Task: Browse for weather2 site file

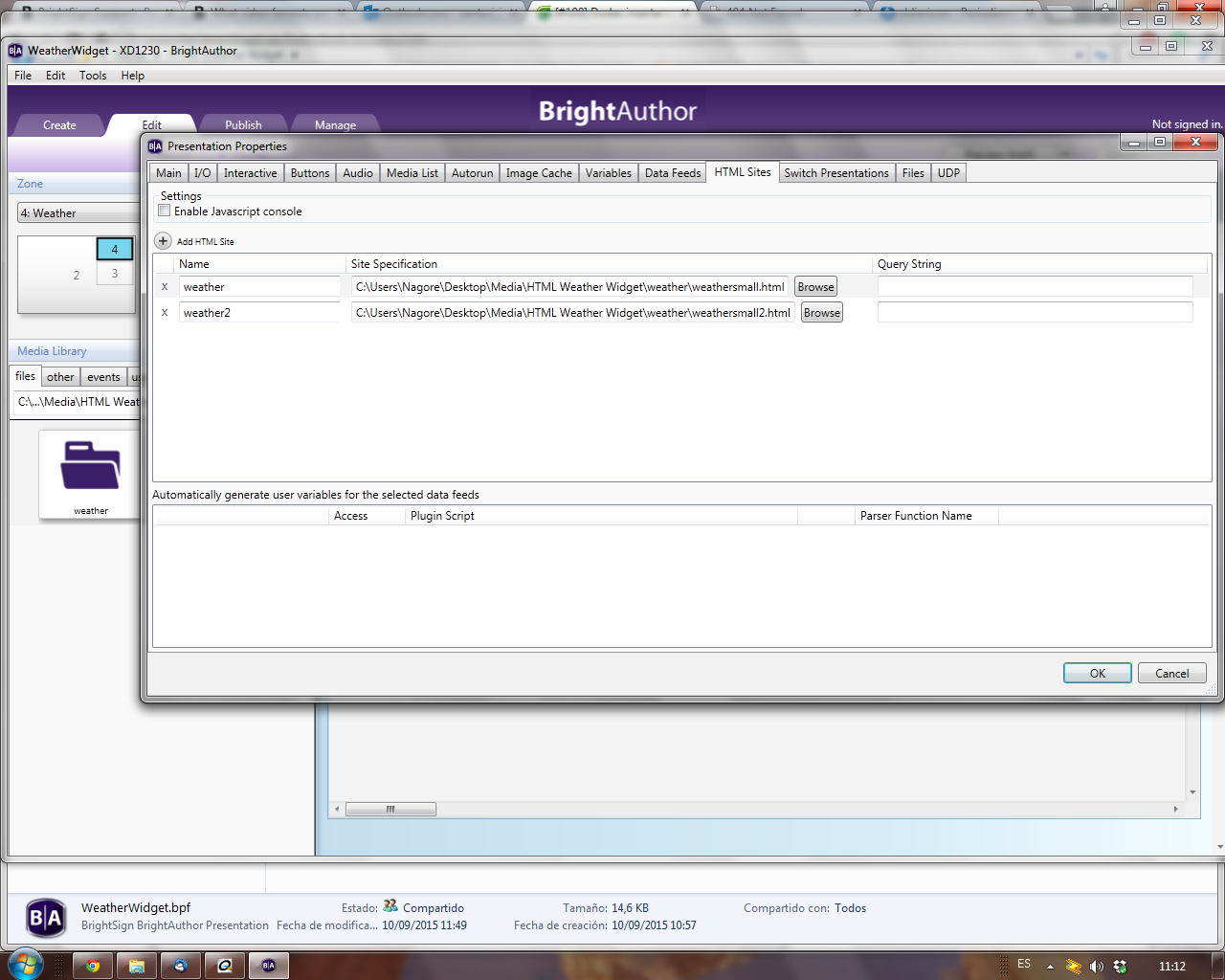Action: [x=822, y=313]
